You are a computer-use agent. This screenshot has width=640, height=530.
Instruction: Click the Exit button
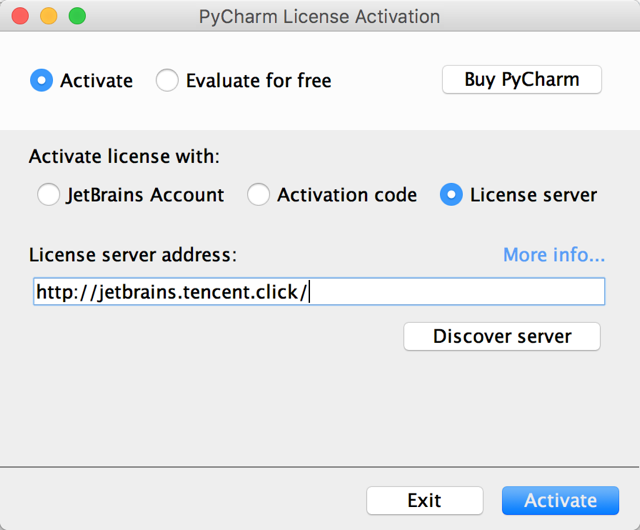coord(424,500)
